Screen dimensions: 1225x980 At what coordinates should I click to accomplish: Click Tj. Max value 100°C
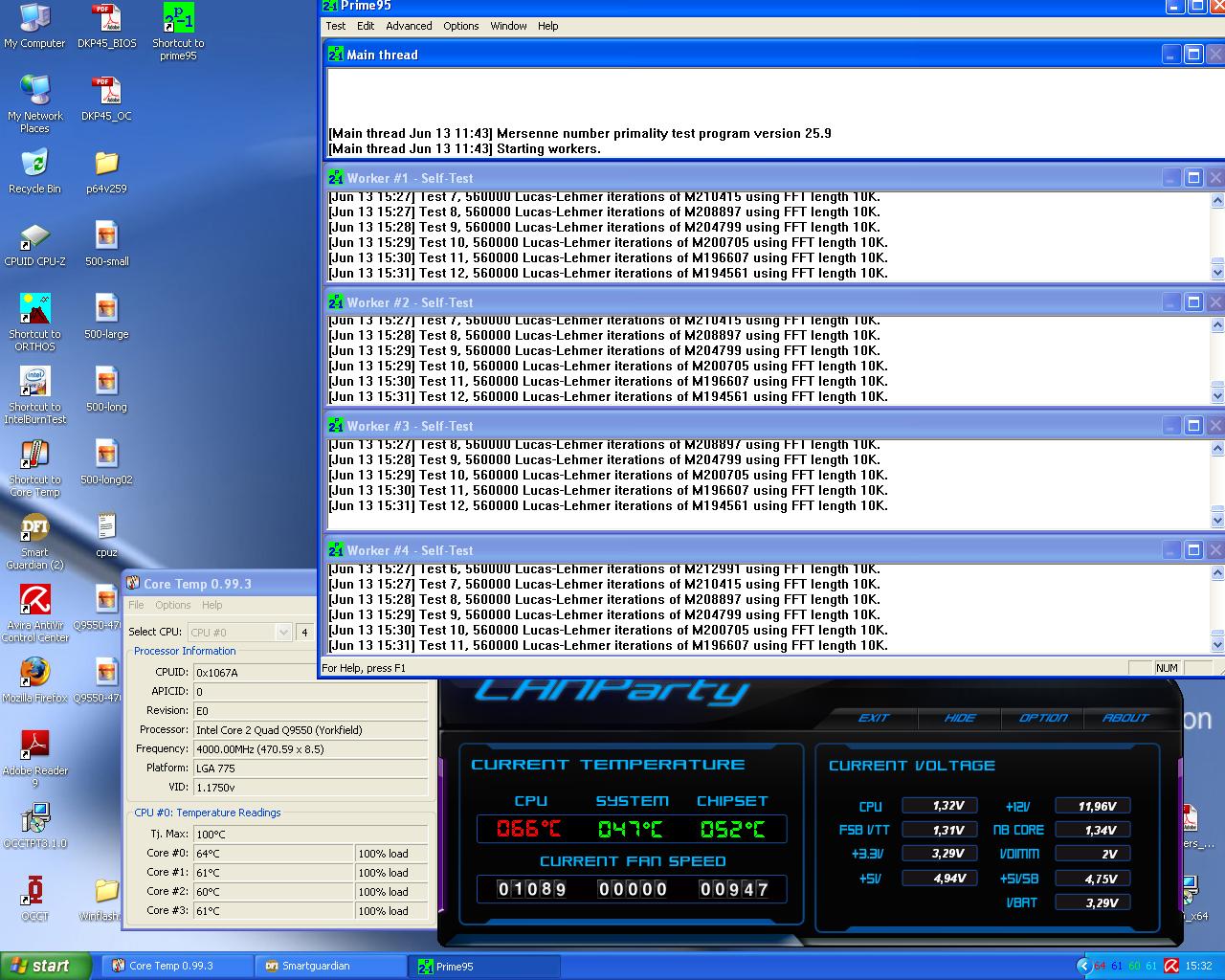pyautogui.click(x=310, y=834)
